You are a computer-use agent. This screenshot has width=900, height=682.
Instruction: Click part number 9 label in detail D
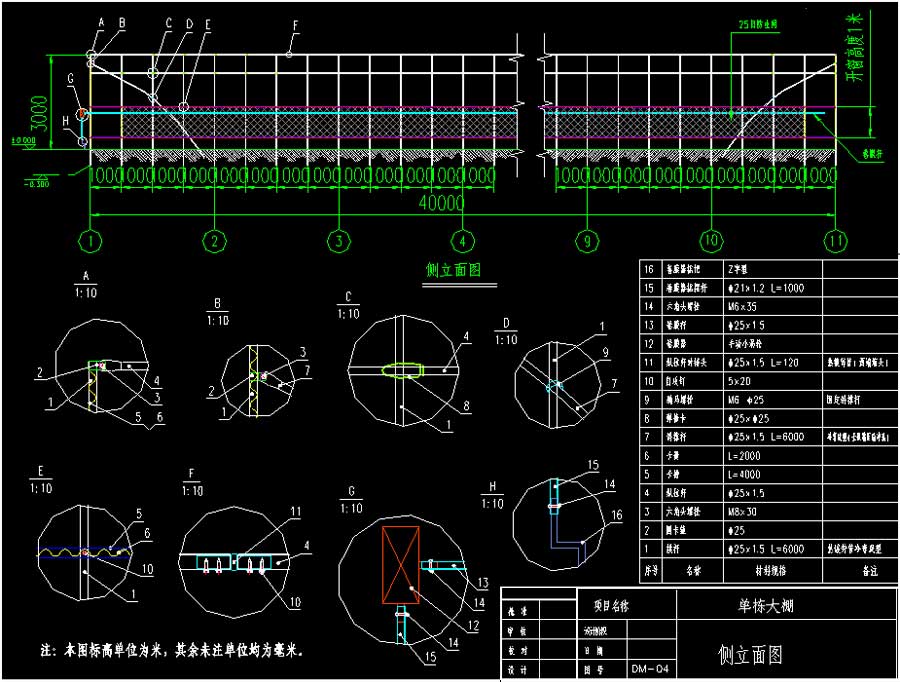(x=606, y=352)
